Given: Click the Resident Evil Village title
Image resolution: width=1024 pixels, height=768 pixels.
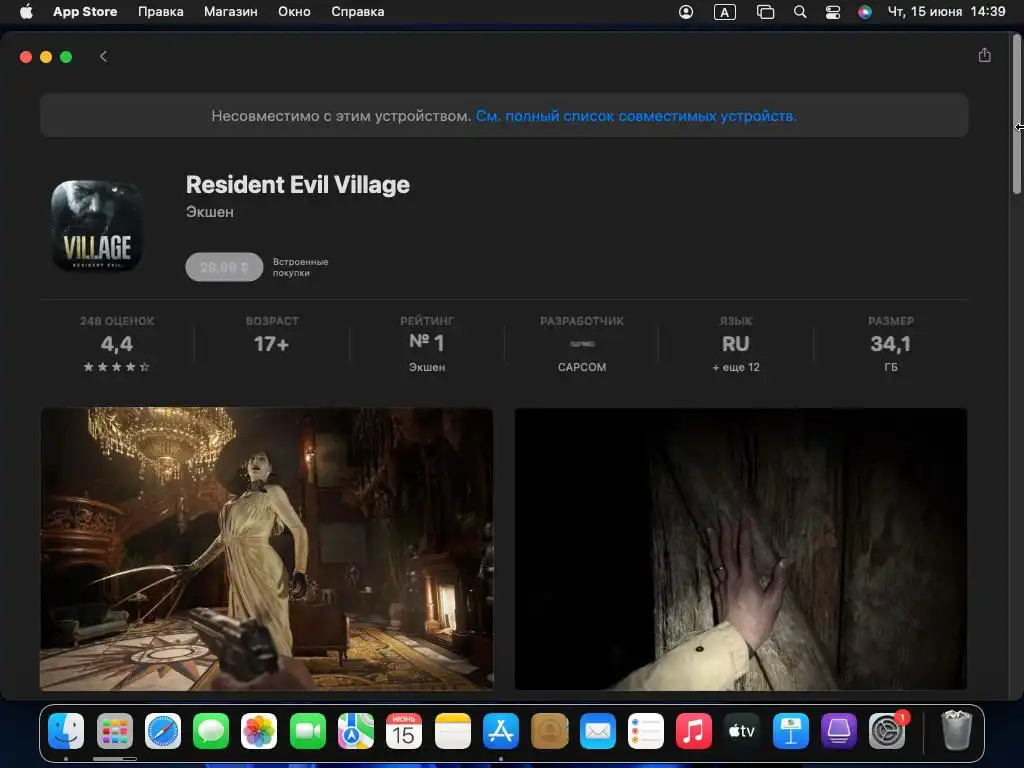Looking at the screenshot, I should [298, 185].
